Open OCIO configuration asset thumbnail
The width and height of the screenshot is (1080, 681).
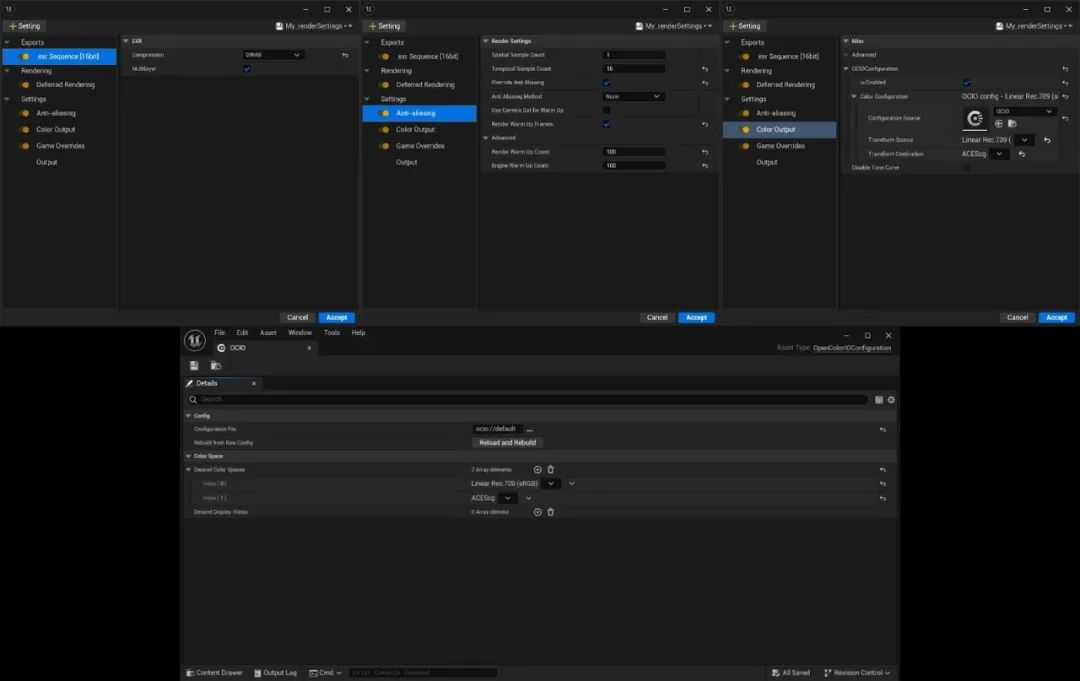tap(975, 118)
